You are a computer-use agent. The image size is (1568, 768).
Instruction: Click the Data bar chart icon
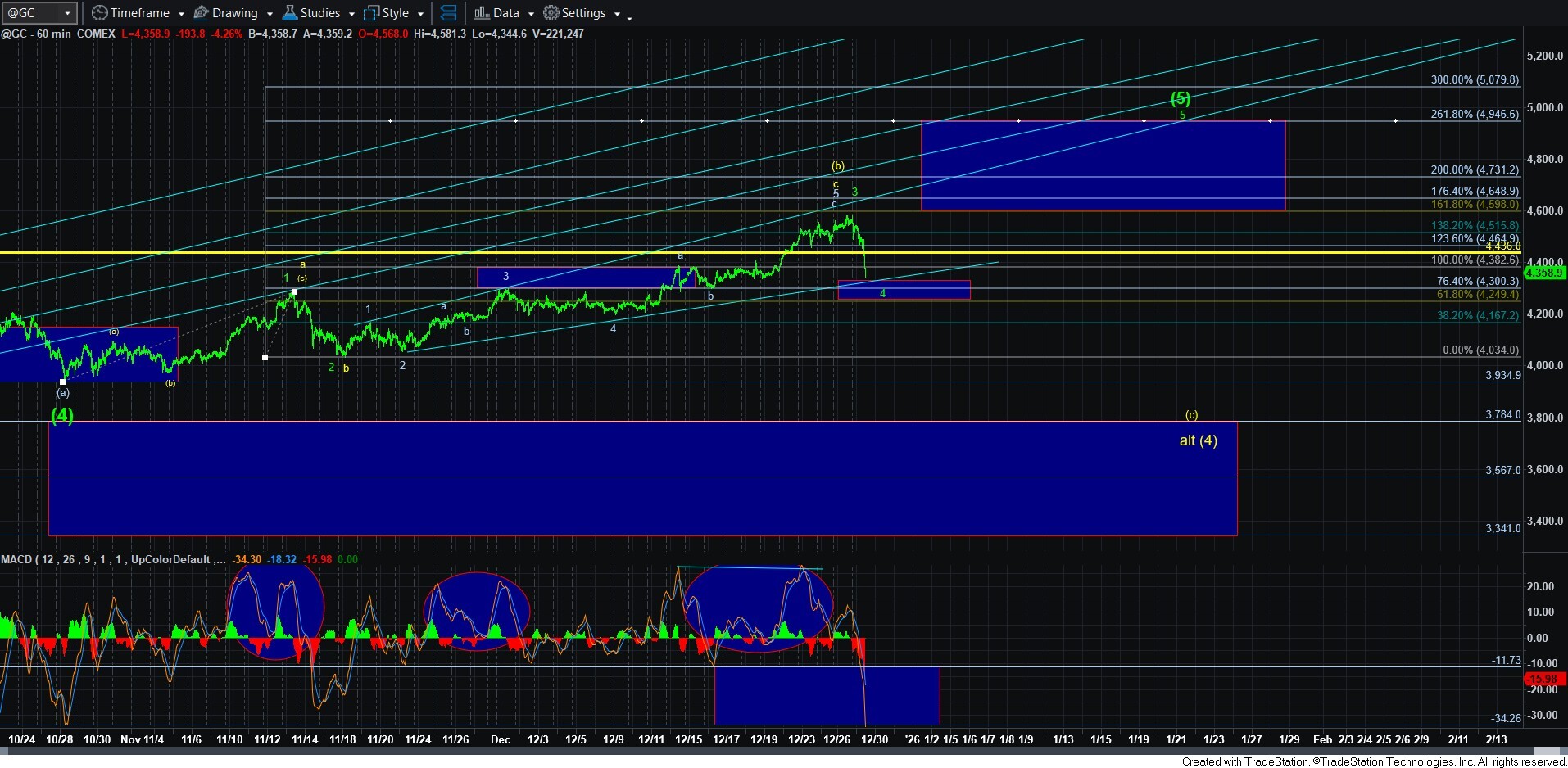pyautogui.click(x=482, y=13)
